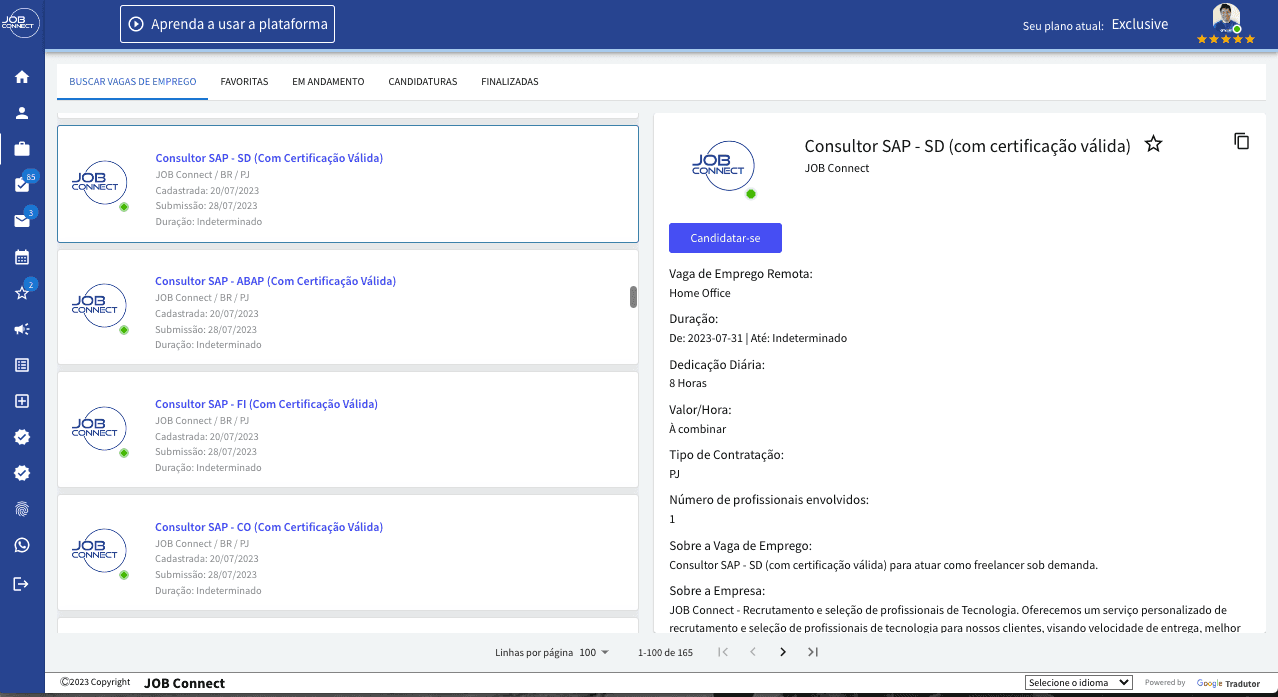Viewport: 1278px width, 697px height.
Task: Click the "1-100 de 165" pagination text
Action: tap(665, 653)
